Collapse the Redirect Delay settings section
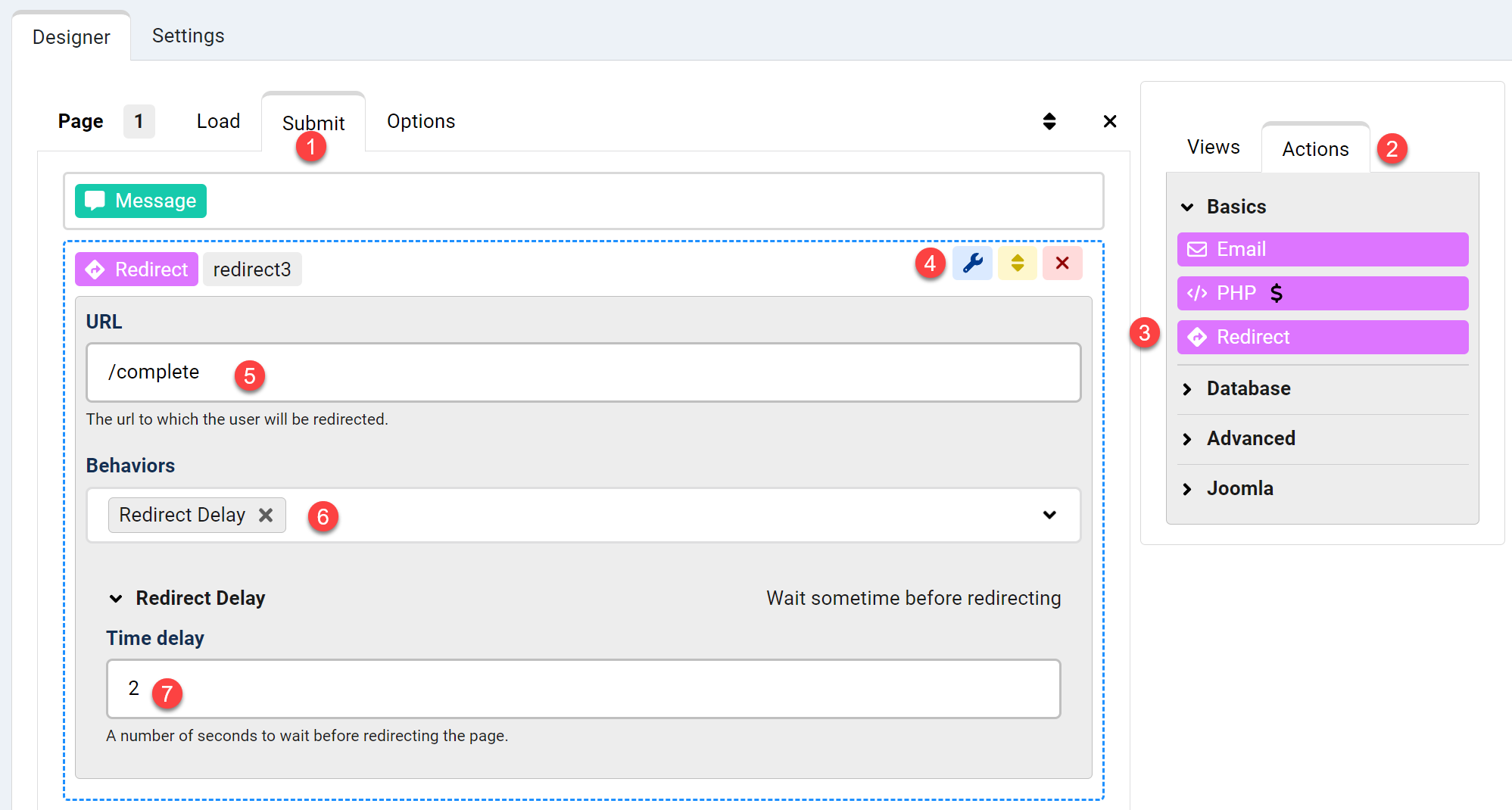This screenshot has width=1512, height=810. pos(116,598)
